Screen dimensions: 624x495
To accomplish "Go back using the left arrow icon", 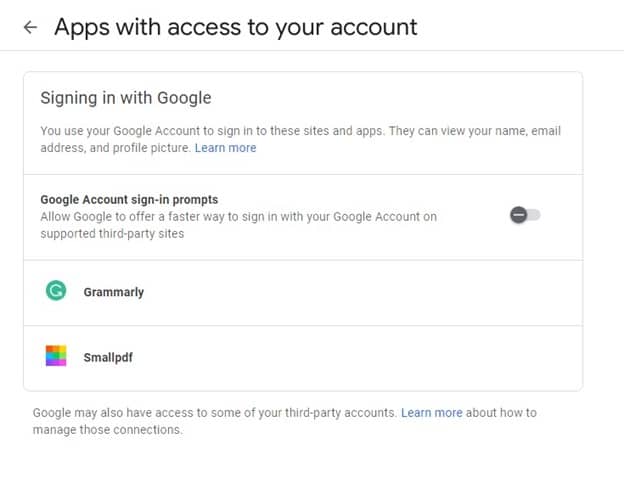I will click(30, 28).
